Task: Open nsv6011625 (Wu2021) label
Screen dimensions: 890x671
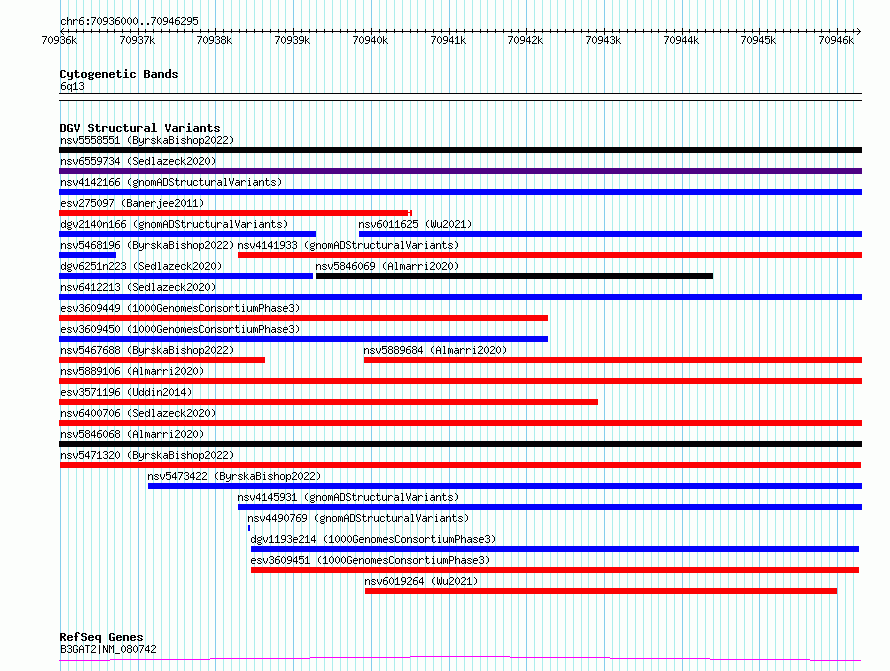Action: point(415,224)
